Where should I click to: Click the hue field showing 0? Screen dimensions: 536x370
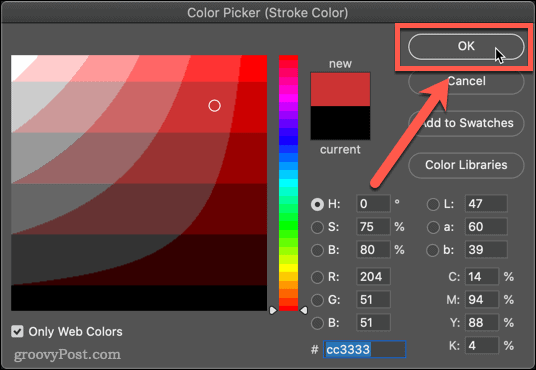(373, 204)
